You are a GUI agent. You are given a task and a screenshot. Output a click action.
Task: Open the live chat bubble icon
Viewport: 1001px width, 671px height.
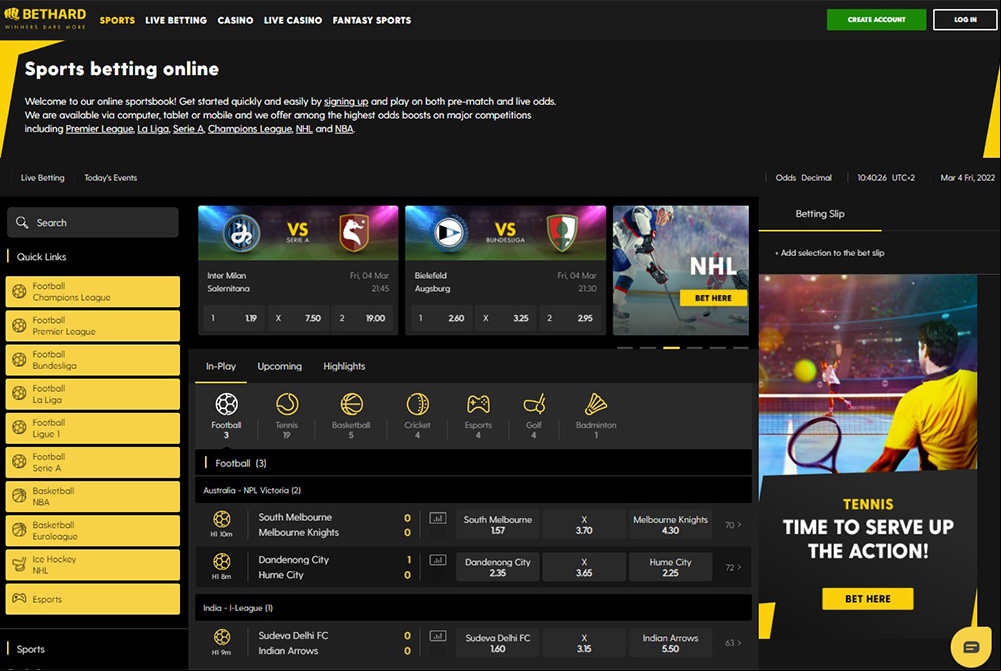click(x=971, y=647)
